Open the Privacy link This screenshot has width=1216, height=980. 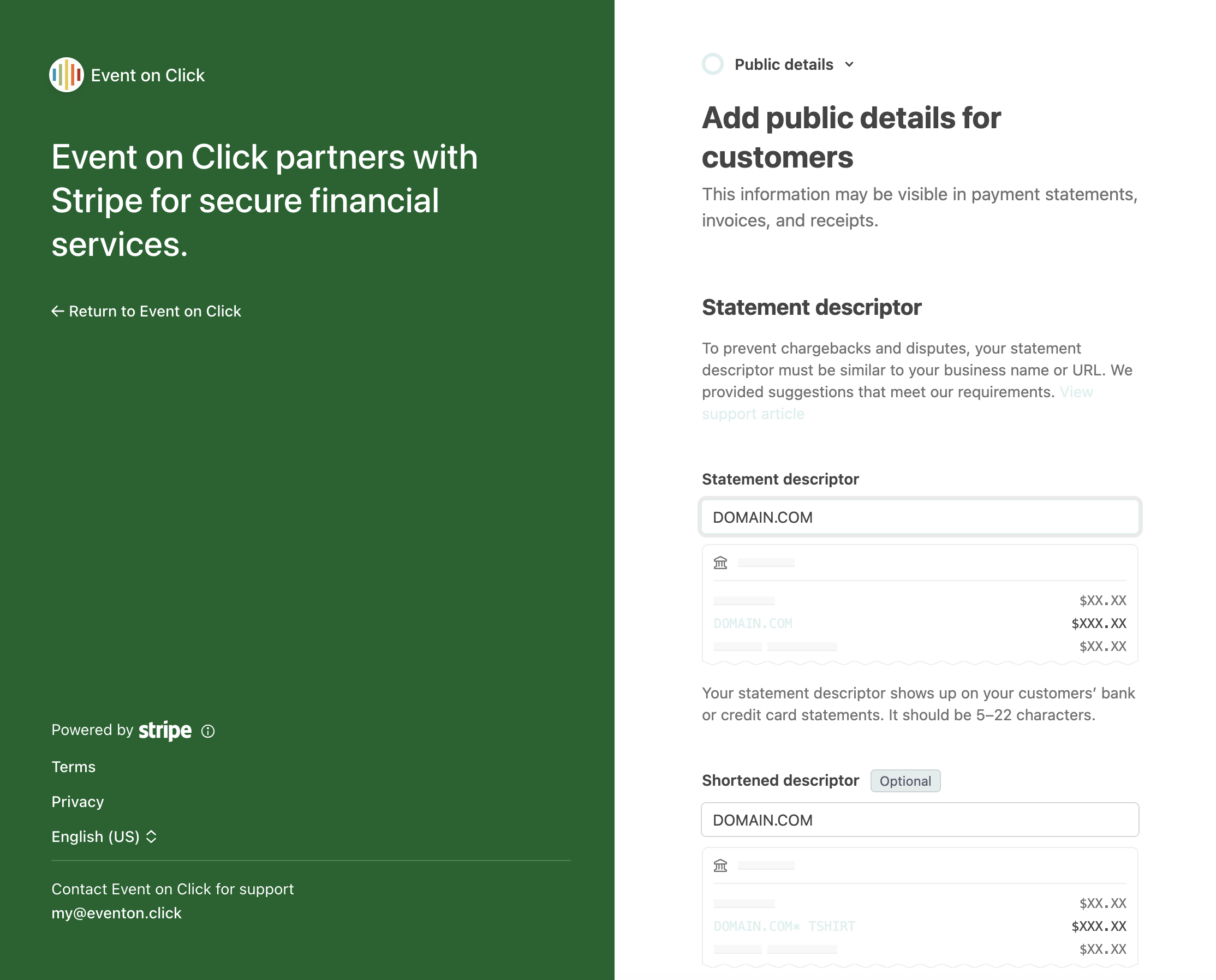click(78, 802)
